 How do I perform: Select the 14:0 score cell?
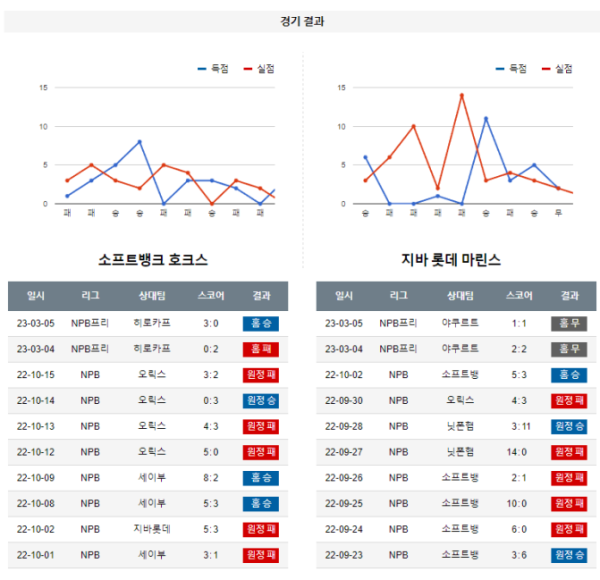pos(517,452)
